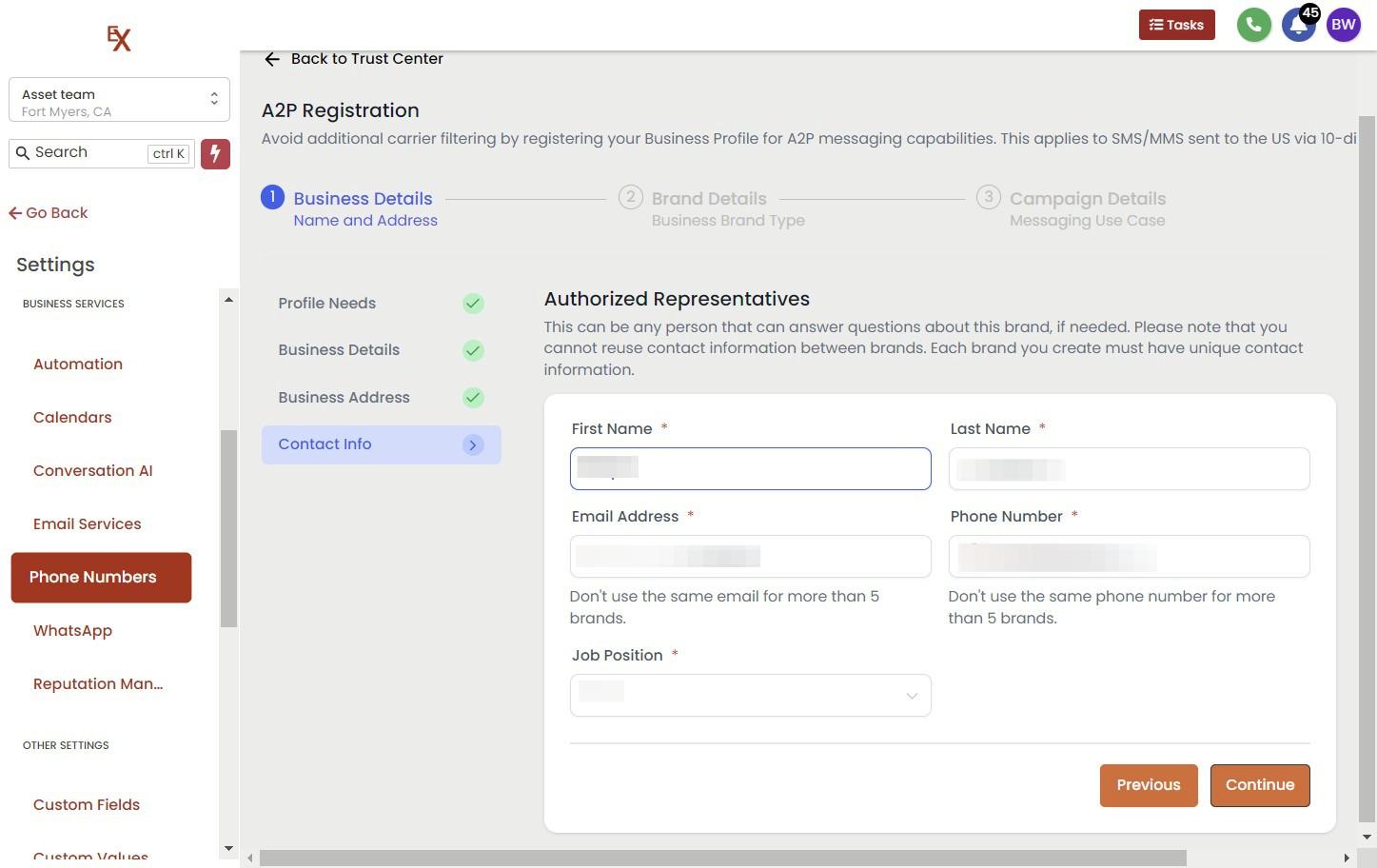
Task: Click the horizontal scrollbar at bottom
Action: tap(722, 858)
